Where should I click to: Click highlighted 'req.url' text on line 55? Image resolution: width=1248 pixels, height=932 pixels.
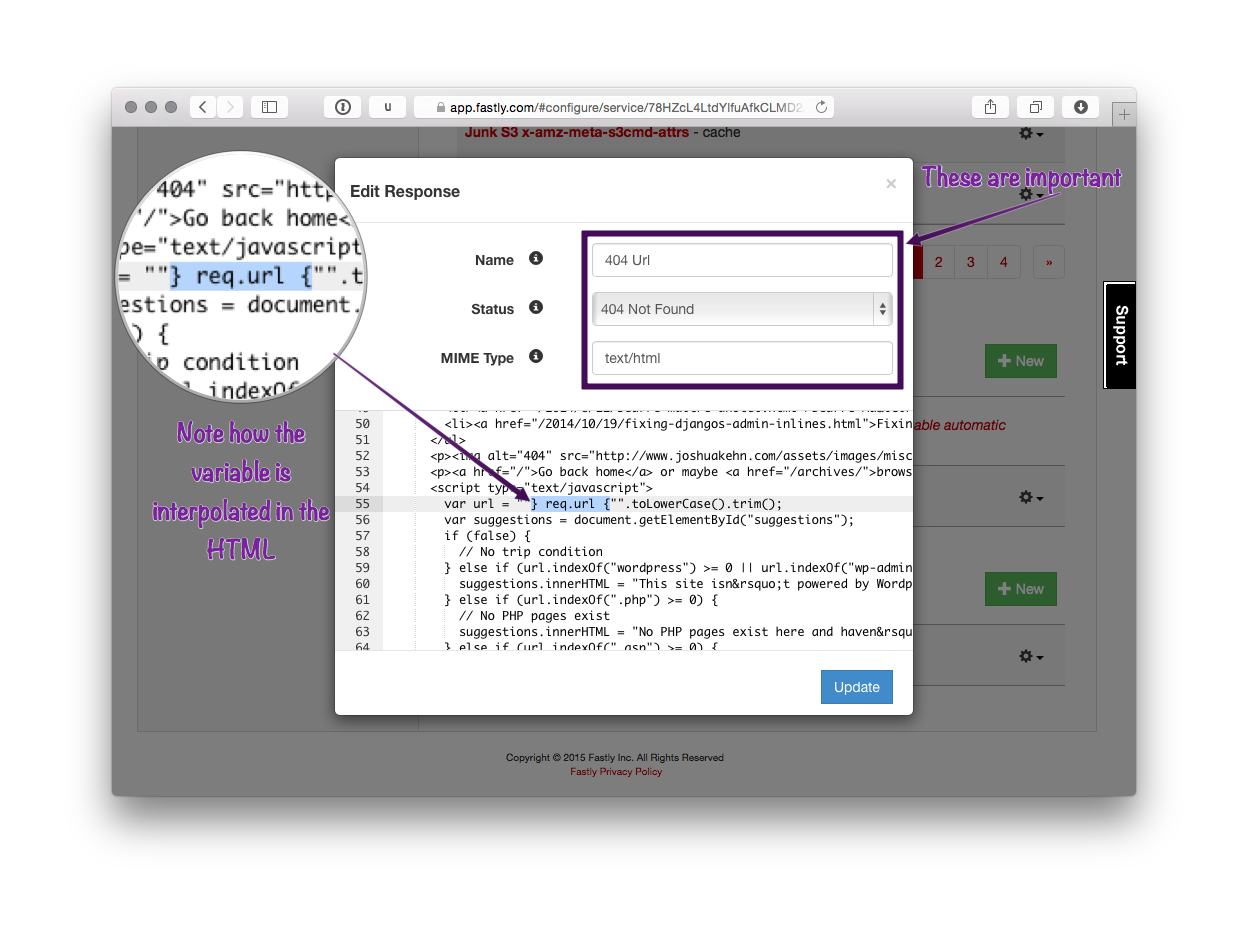coord(570,503)
